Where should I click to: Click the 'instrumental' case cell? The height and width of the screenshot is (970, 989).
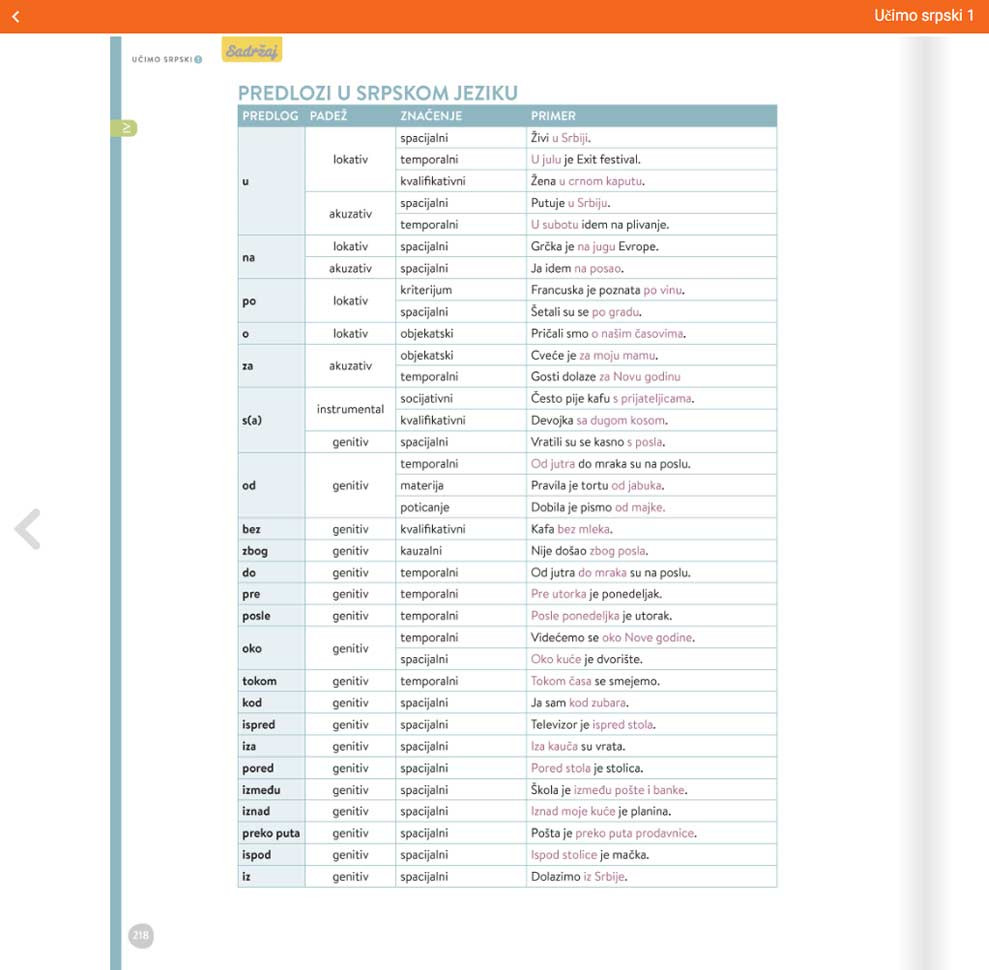(350, 409)
